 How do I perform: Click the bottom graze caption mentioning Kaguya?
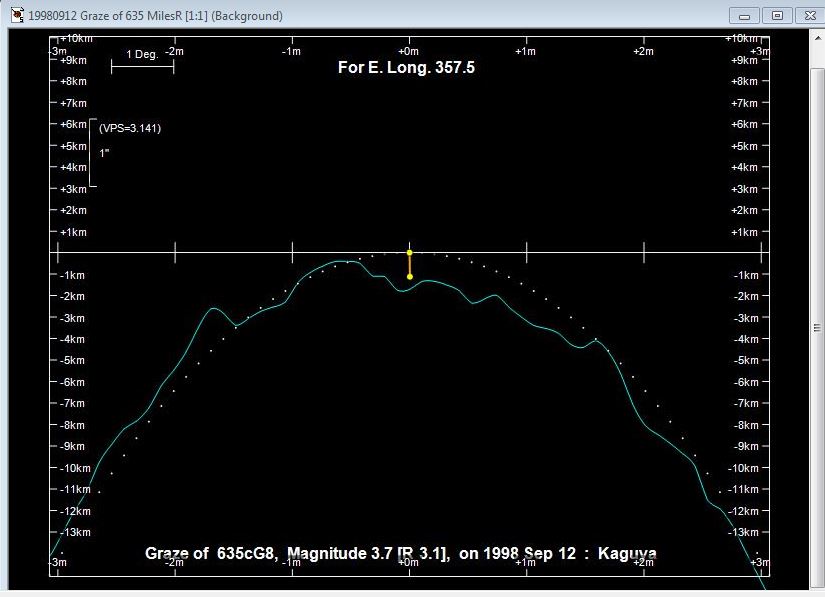tap(400, 553)
